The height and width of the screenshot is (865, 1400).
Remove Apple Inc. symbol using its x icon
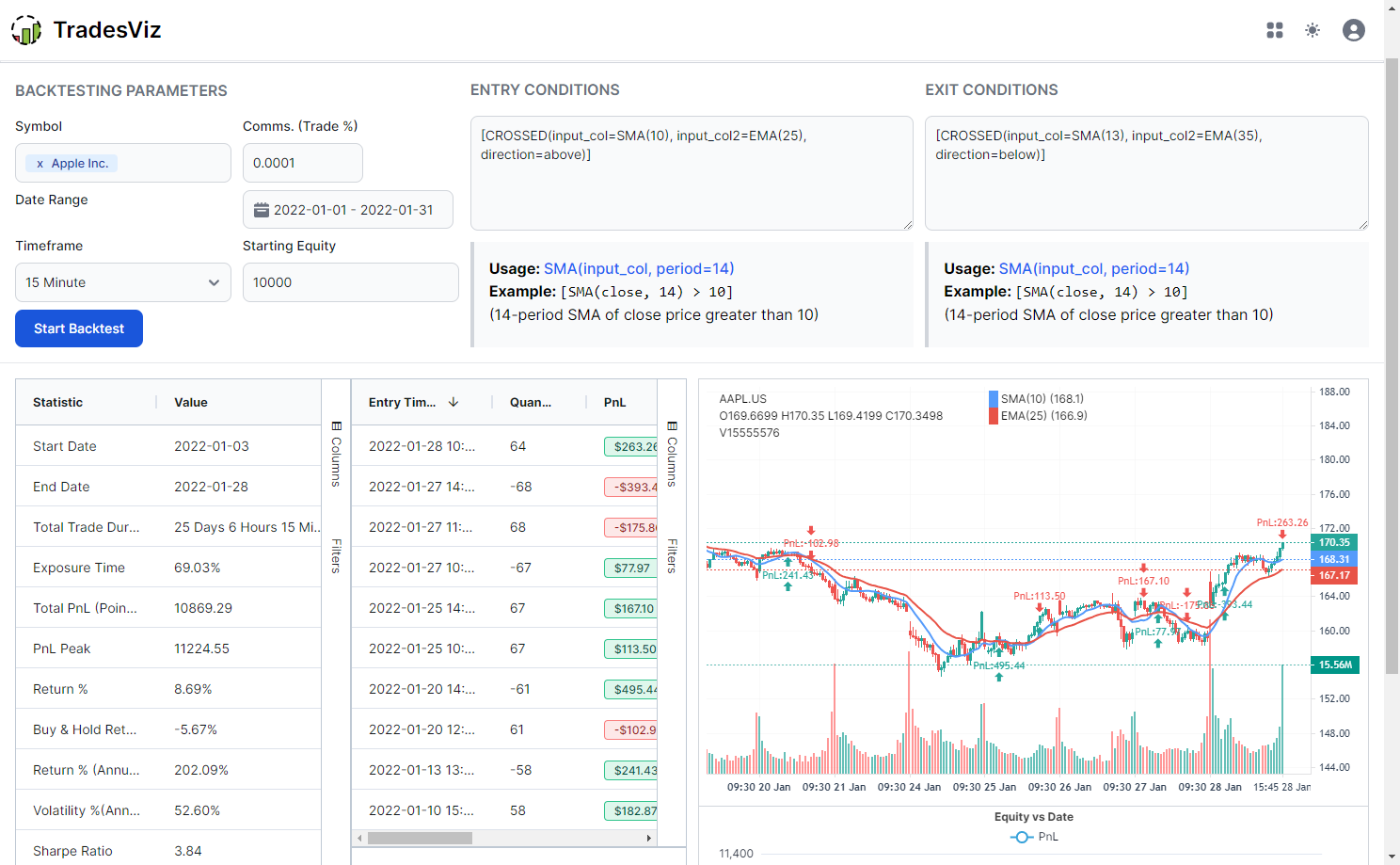pyautogui.click(x=40, y=162)
